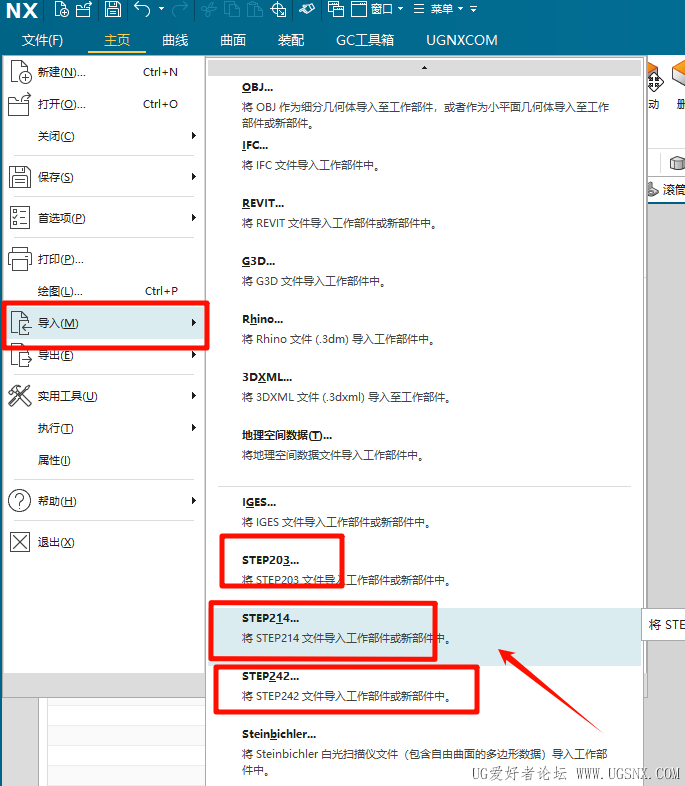This screenshot has width=685, height=786.
Task: Click the 实用工具 wrench icon in menu
Action: point(20,396)
